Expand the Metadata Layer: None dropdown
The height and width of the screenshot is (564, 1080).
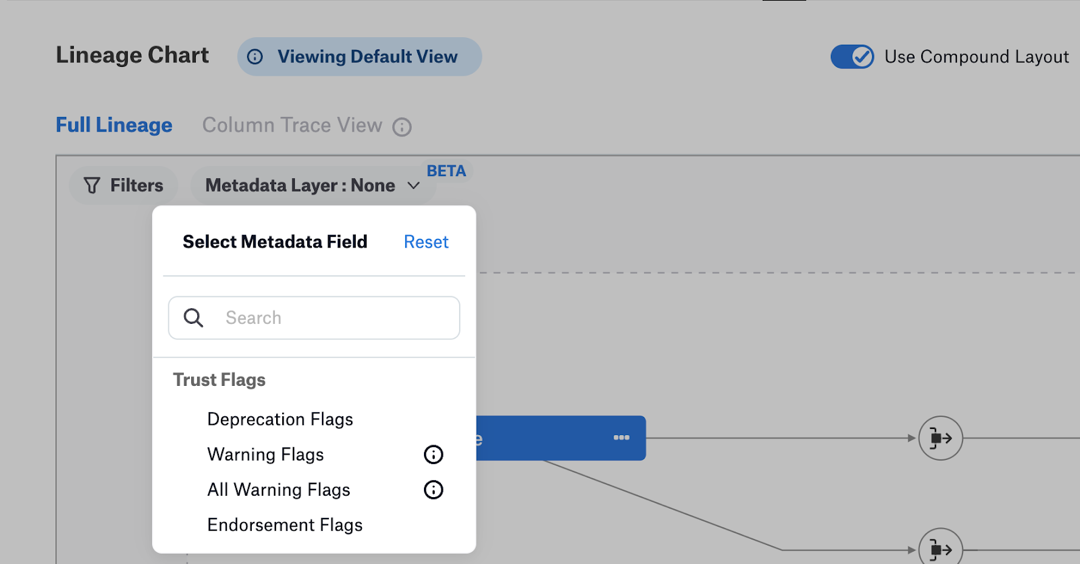point(313,185)
